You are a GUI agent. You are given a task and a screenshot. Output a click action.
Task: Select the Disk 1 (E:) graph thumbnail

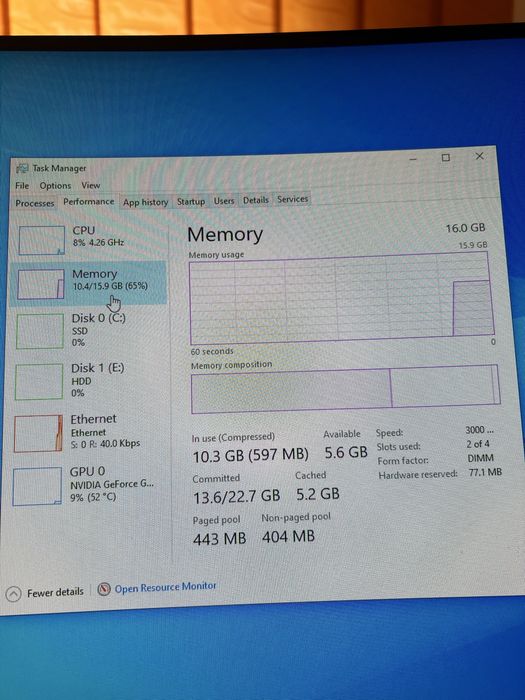(39, 382)
